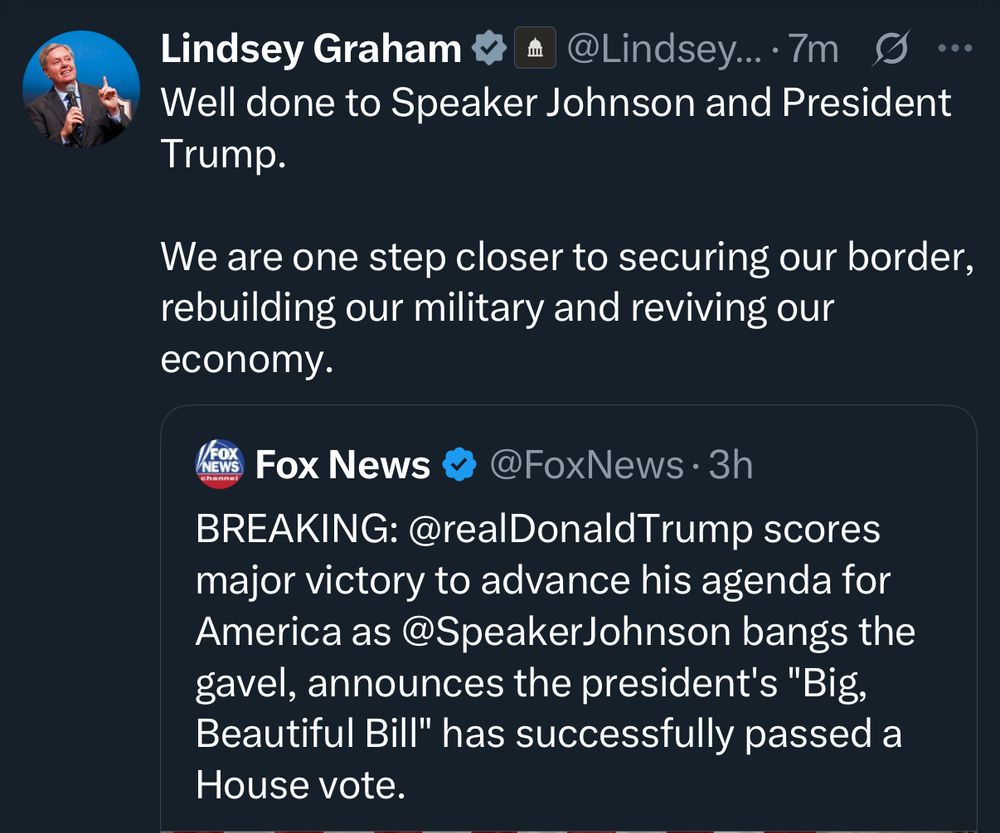Viewport: 1000px width, 833px height.
Task: Select the government building affiliation badge
Action: pyautogui.click(x=534, y=45)
